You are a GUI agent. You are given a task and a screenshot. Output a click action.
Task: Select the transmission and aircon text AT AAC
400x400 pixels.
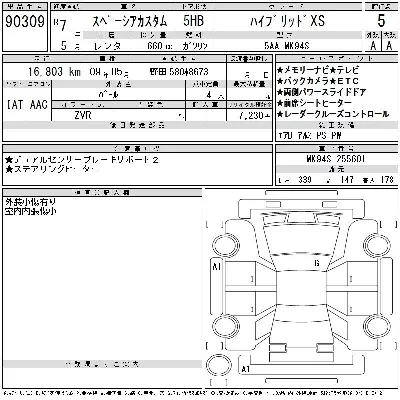click(x=27, y=105)
